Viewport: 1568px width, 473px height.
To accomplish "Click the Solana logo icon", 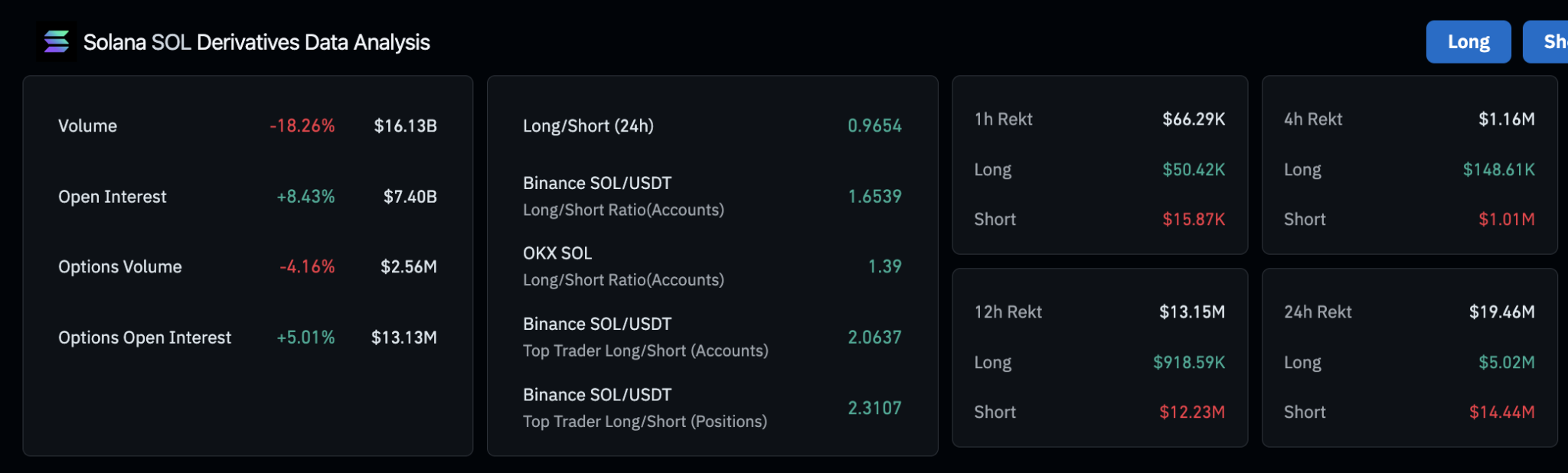I will click(56, 41).
